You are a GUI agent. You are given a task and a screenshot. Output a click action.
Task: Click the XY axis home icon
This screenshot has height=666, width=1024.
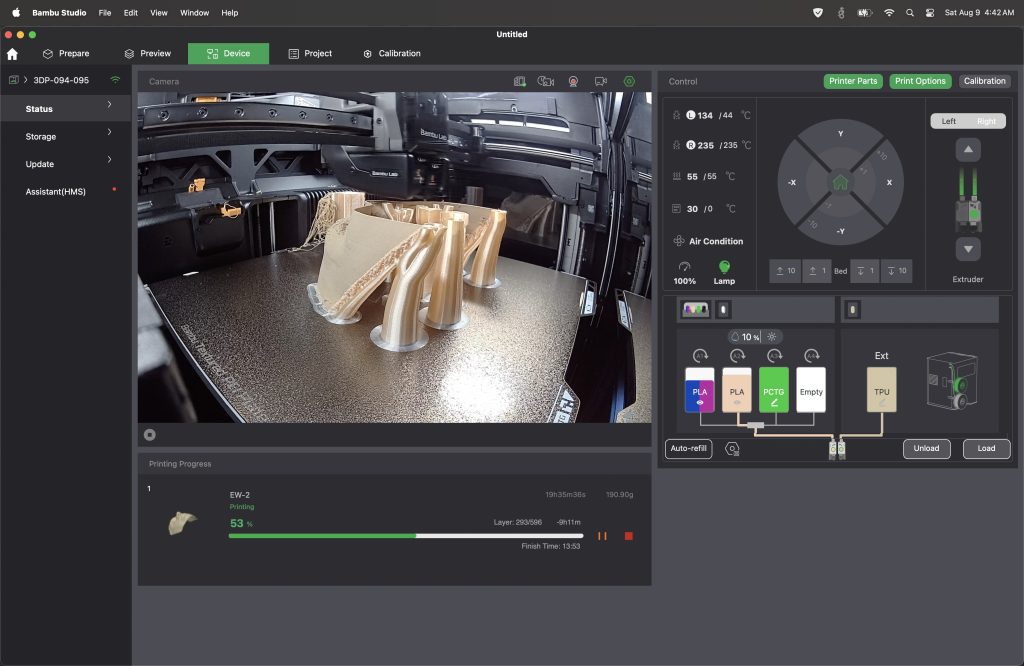(x=840, y=182)
